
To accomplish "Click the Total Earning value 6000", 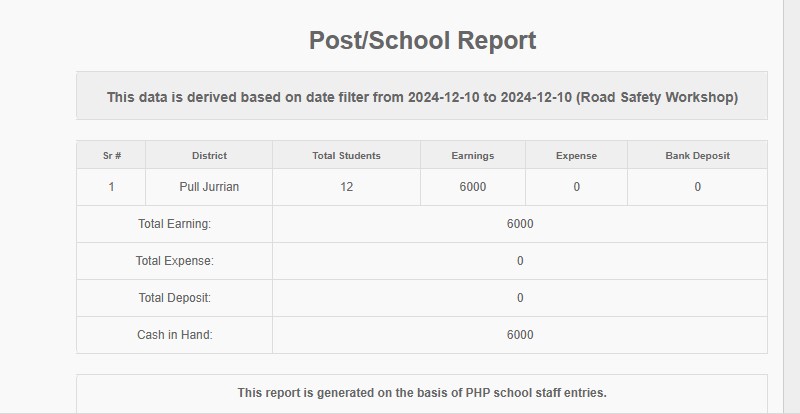I will [x=520, y=224].
